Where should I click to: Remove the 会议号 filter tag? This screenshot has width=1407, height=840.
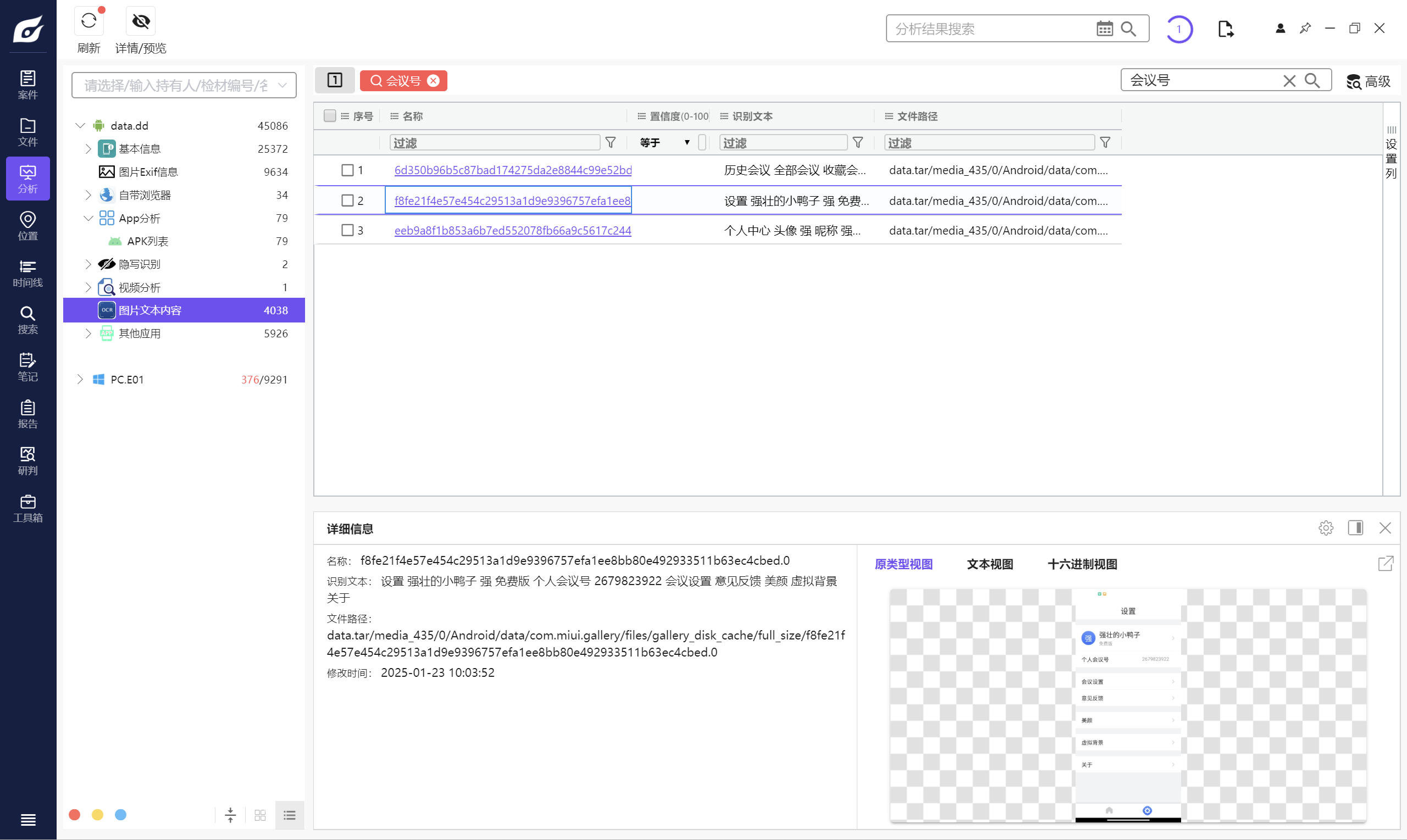433,81
